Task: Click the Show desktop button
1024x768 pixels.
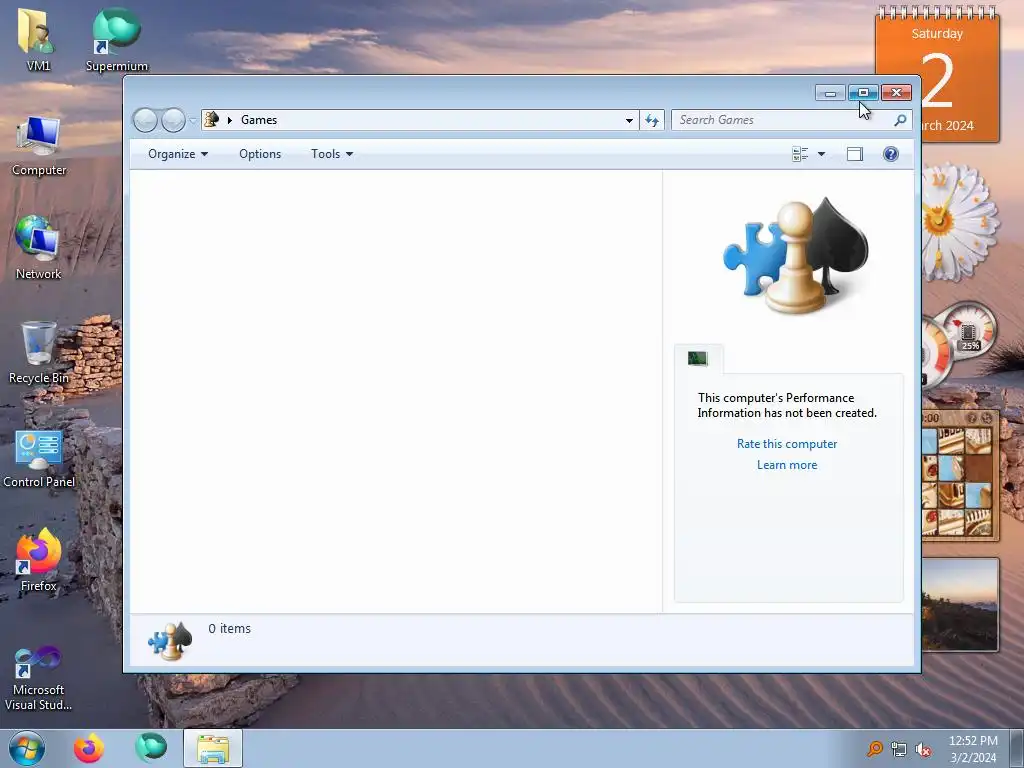Action: [x=1017, y=749]
